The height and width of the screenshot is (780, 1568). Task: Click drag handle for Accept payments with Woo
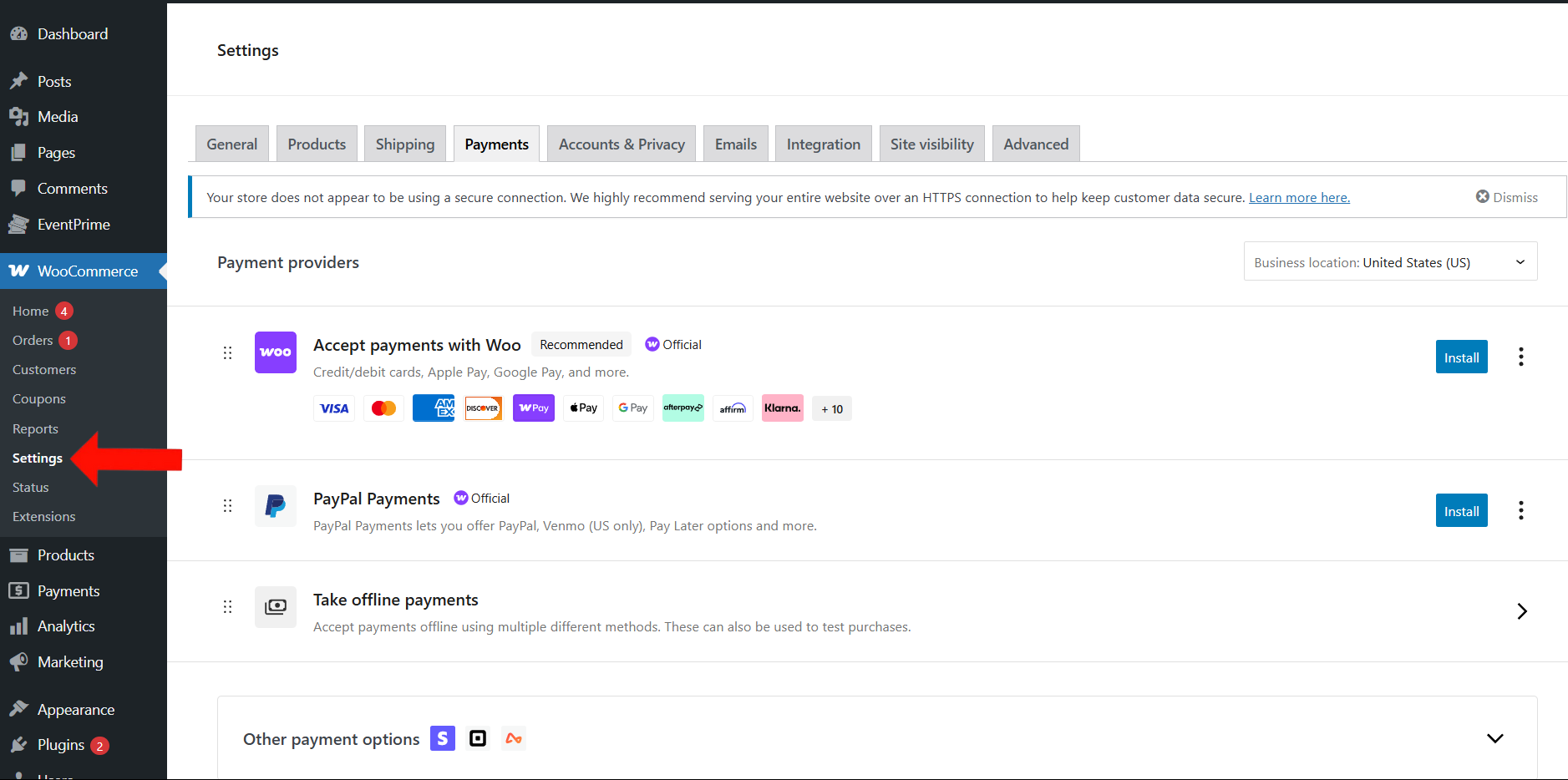click(x=227, y=352)
